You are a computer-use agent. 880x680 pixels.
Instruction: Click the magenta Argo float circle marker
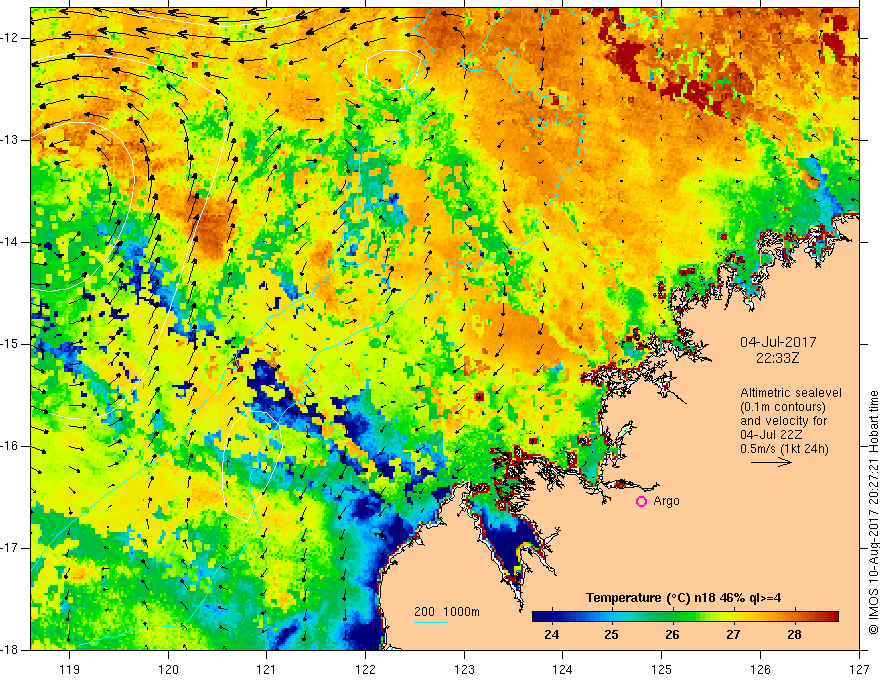pyautogui.click(x=641, y=502)
